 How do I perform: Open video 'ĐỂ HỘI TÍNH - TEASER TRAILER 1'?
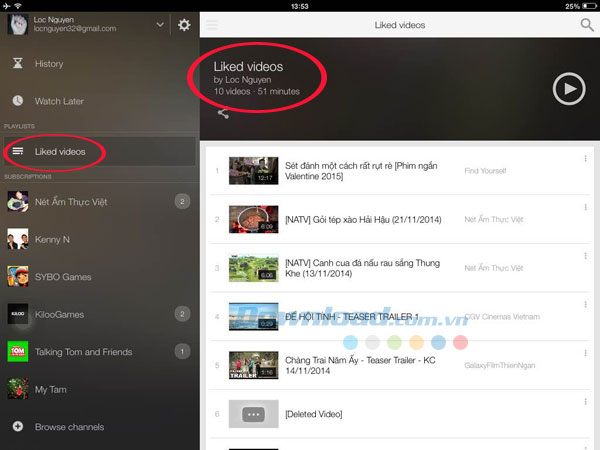[352, 317]
